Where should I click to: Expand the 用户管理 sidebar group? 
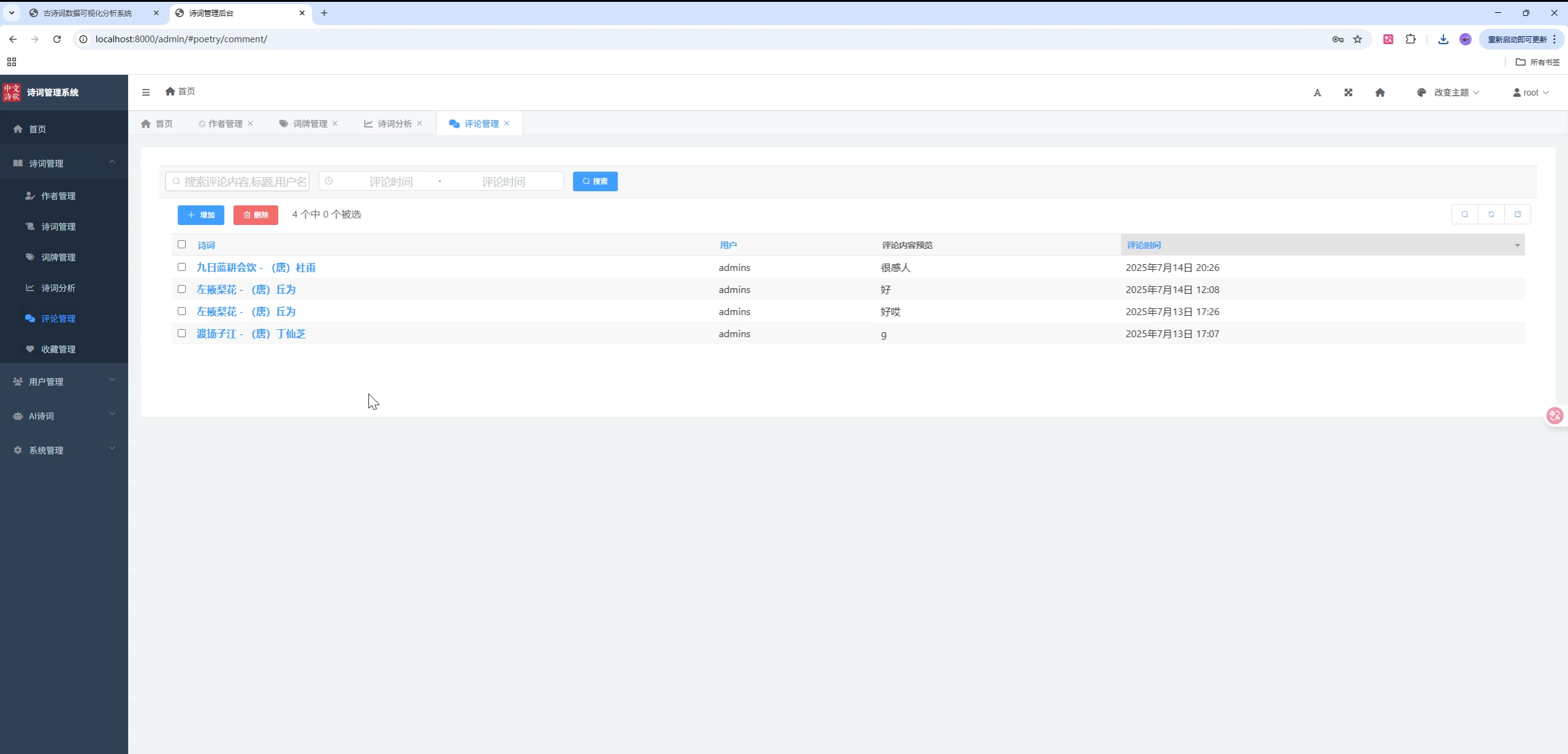point(64,381)
